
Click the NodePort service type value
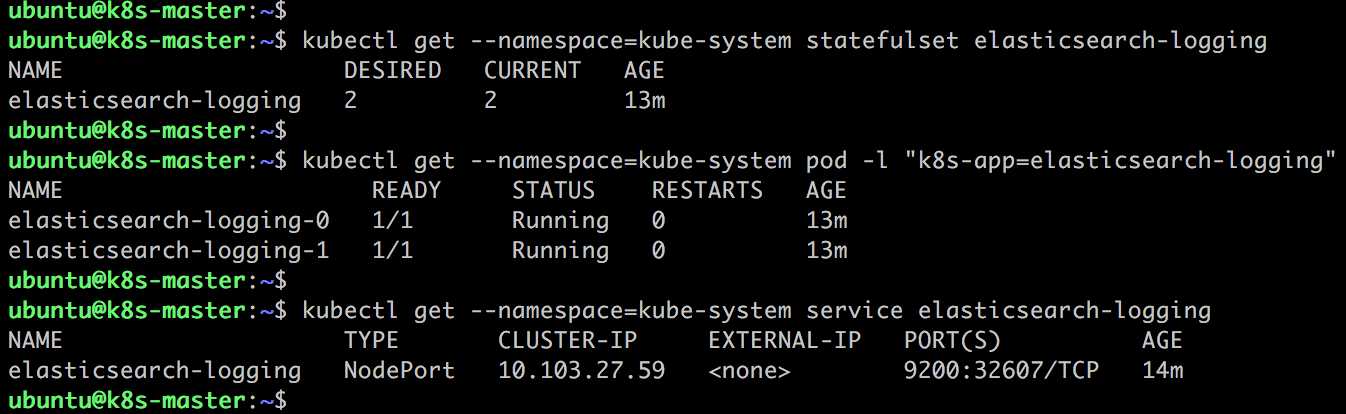pyautogui.click(x=399, y=371)
